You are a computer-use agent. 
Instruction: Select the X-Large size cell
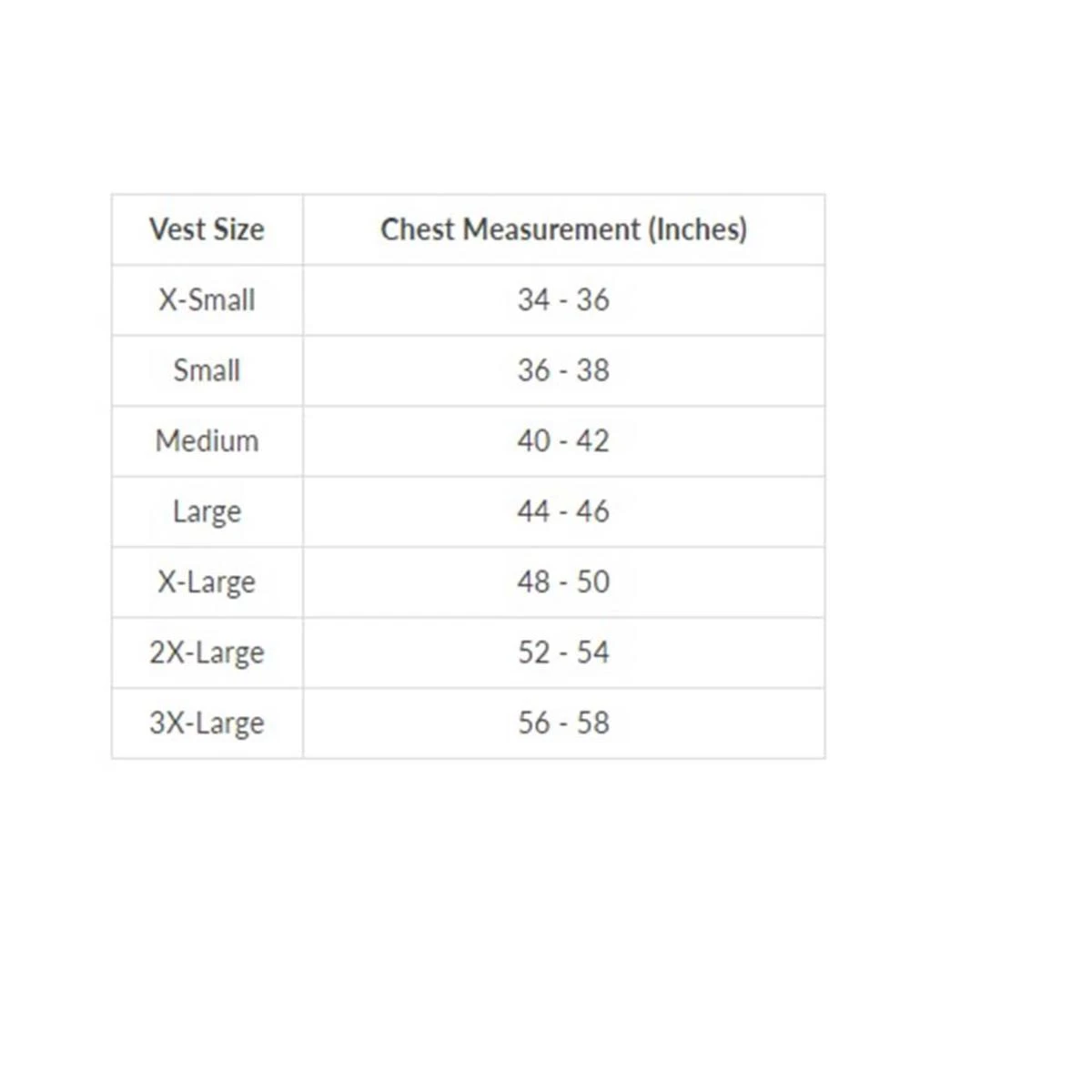pyautogui.click(x=207, y=582)
